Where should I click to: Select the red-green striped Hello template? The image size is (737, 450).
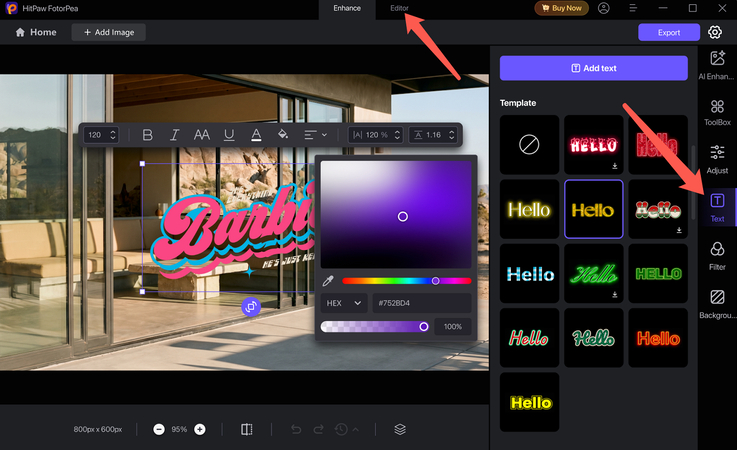[x=658, y=209]
